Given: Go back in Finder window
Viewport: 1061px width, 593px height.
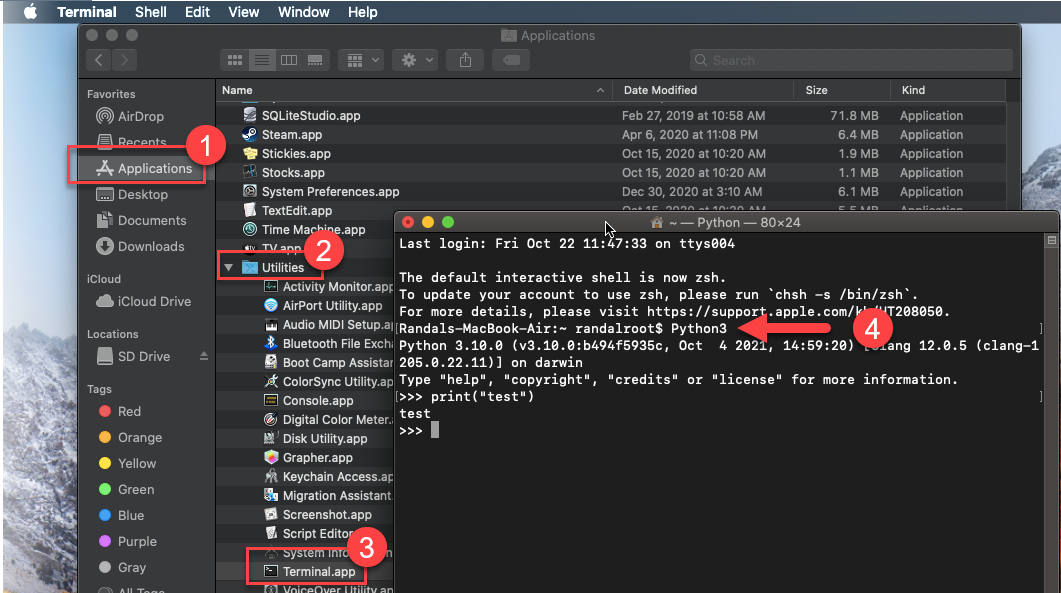Looking at the screenshot, I should coord(99,60).
